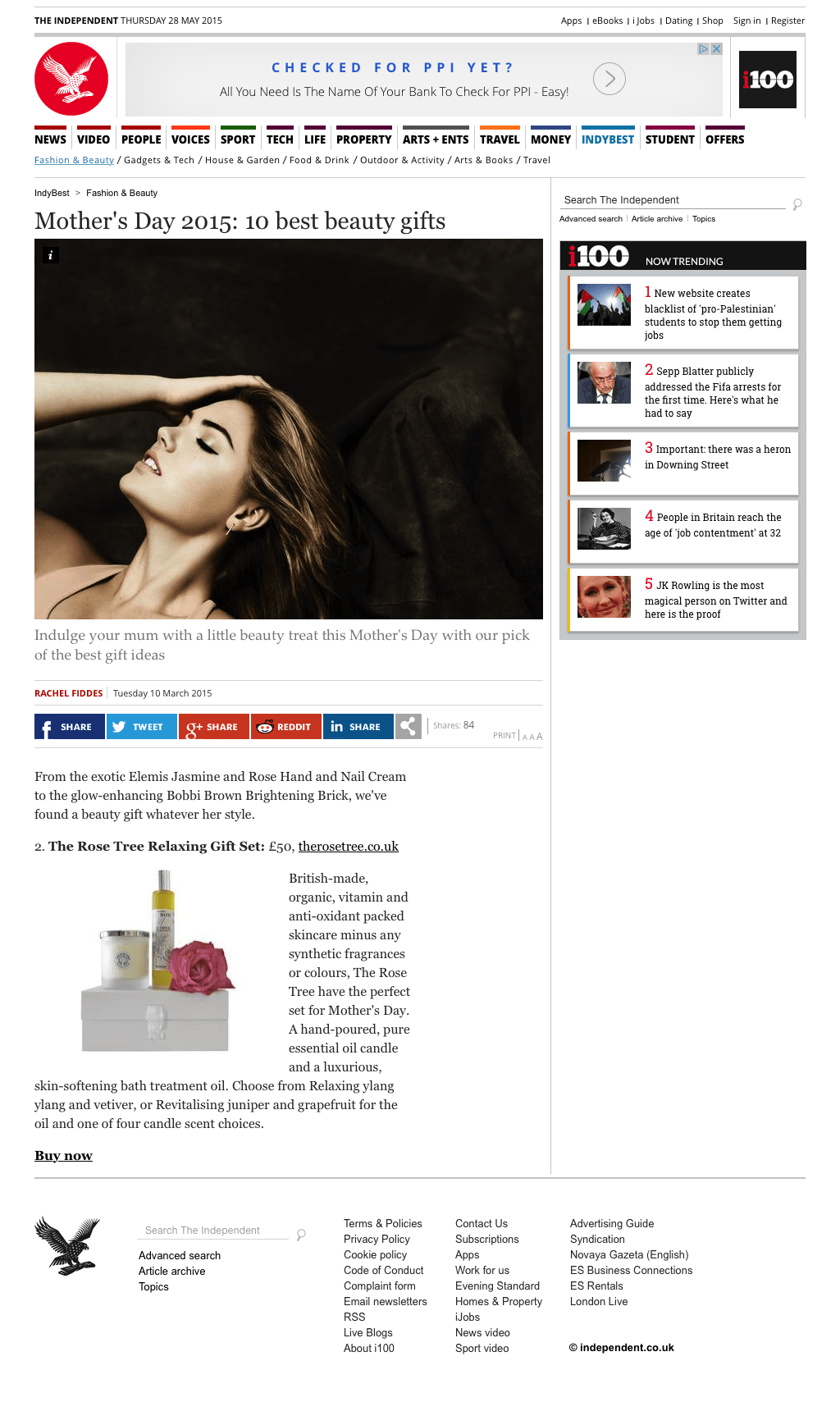Open the image info icon on photo
This screenshot has height=1402, width=840.
[x=51, y=255]
